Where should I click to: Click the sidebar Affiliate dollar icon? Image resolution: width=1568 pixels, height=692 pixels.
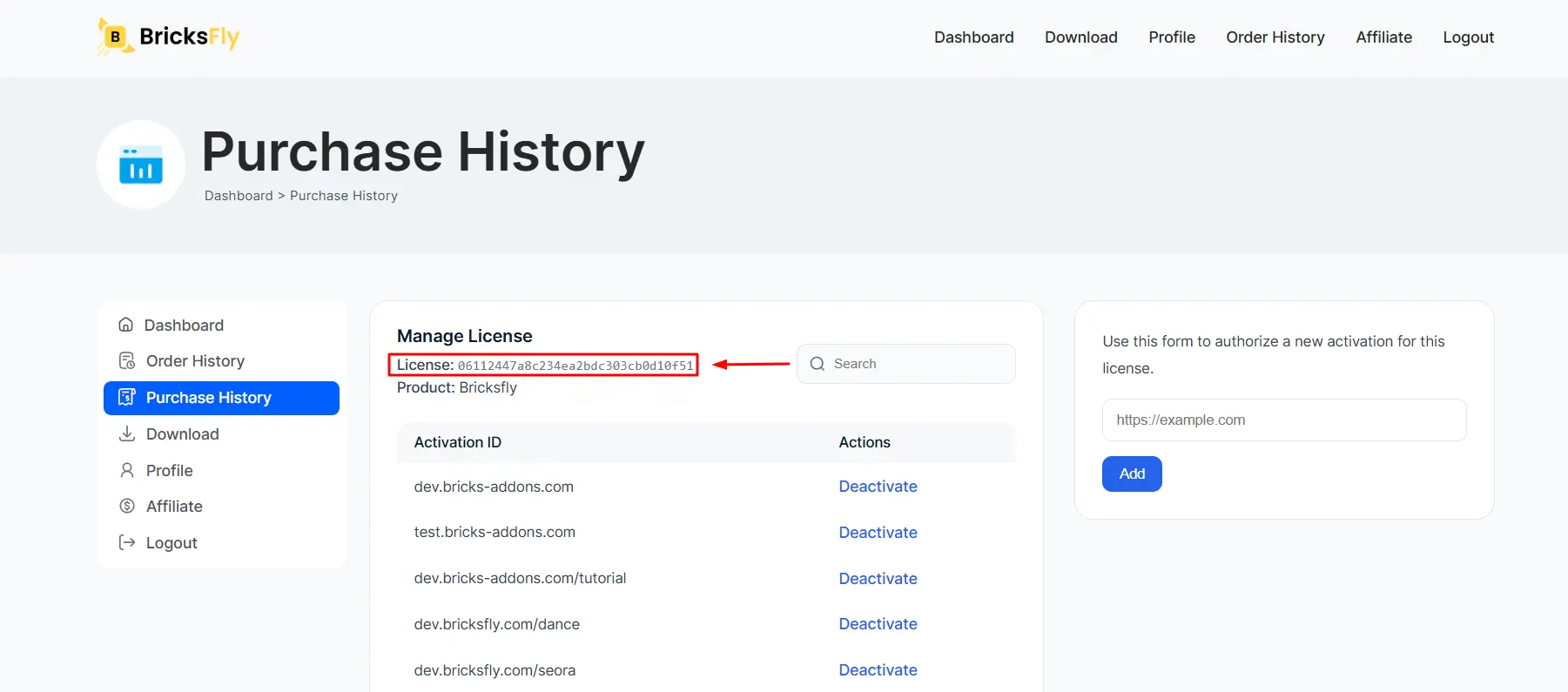127,506
